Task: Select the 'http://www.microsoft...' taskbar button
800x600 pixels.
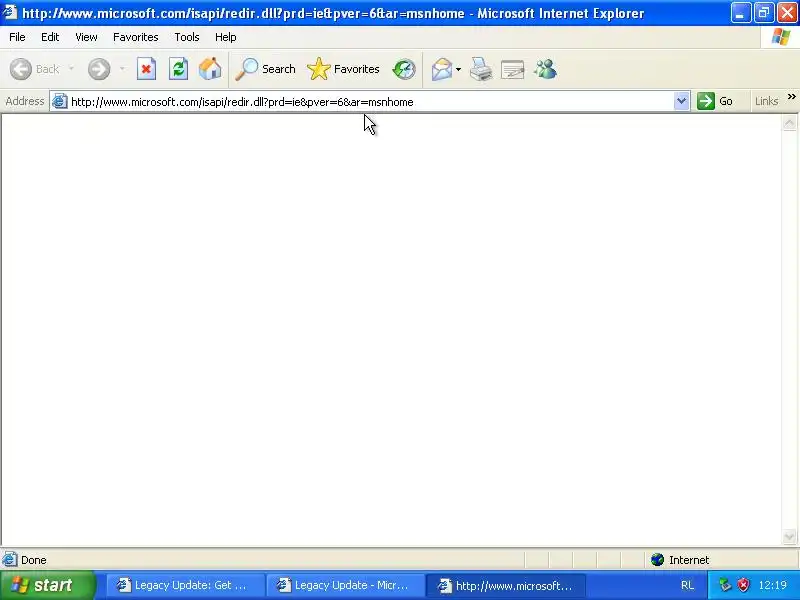Action: tap(506, 585)
